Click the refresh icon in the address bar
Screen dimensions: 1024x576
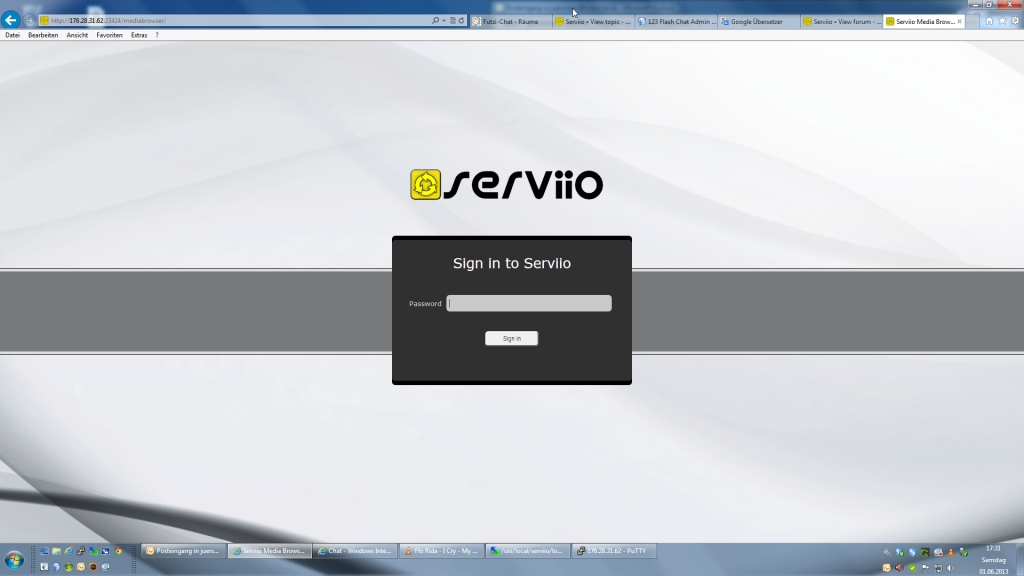[x=461, y=20]
